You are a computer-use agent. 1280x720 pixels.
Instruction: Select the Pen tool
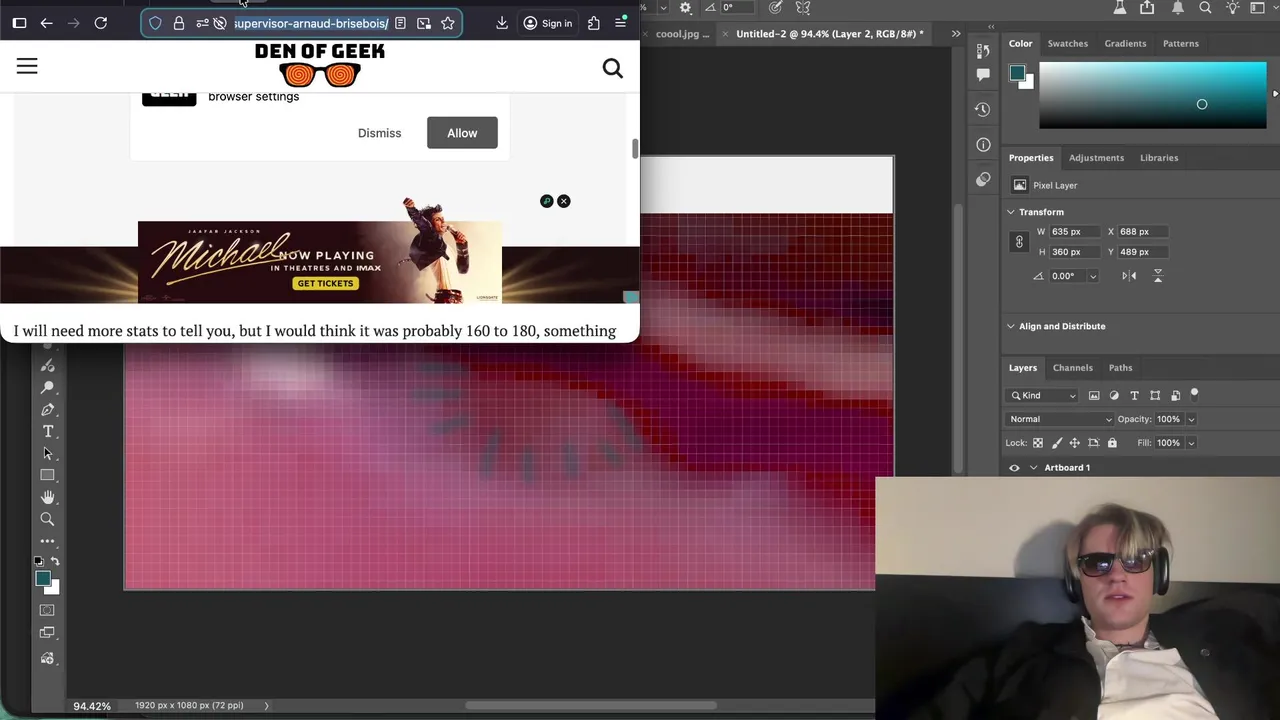(x=48, y=409)
